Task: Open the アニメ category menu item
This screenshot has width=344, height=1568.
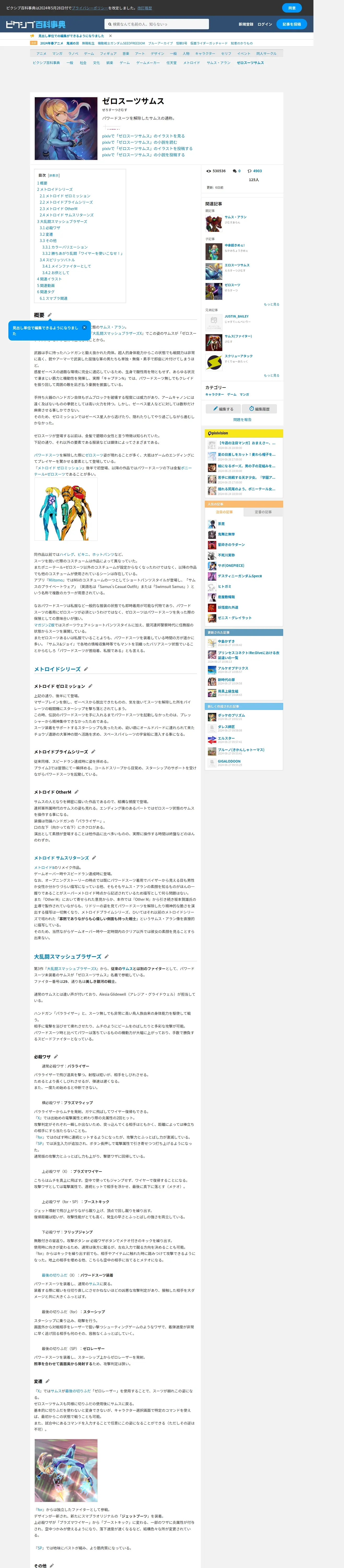Action: pyautogui.click(x=42, y=54)
